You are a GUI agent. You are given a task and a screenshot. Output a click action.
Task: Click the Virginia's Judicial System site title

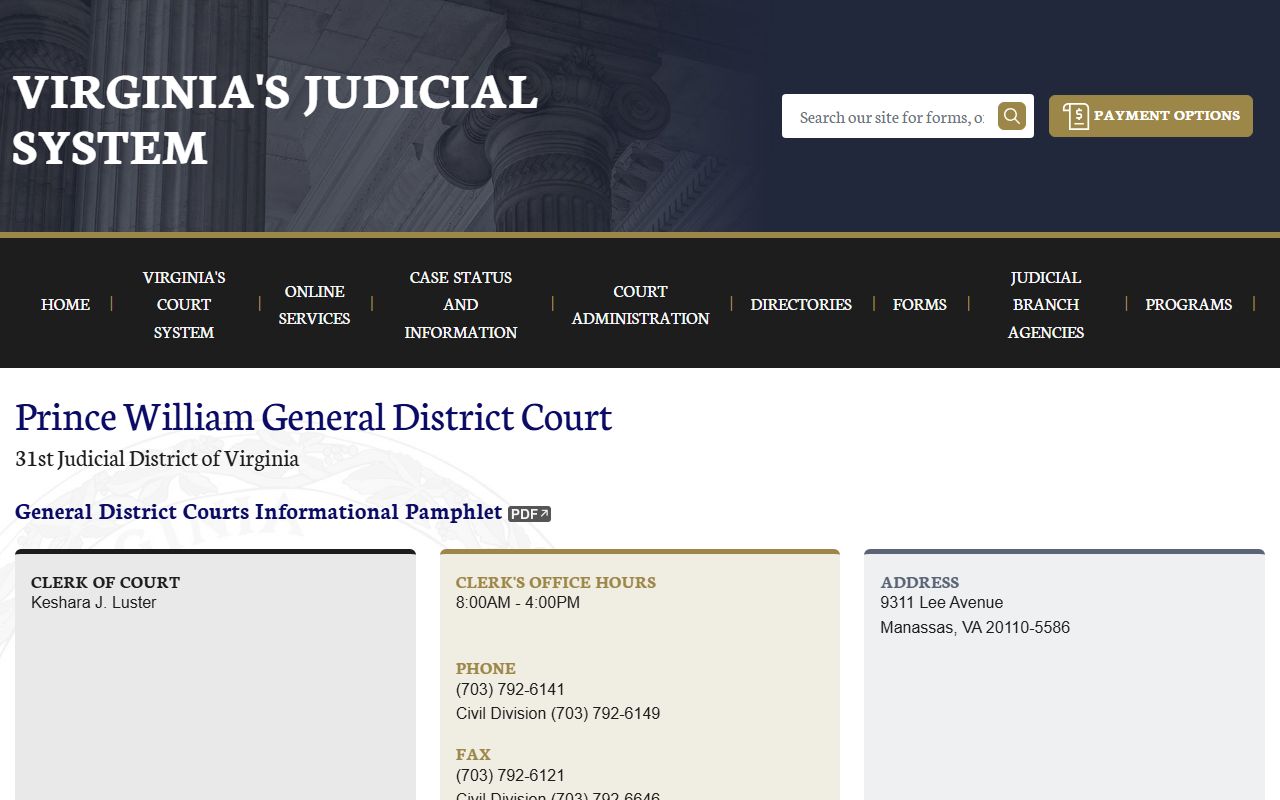click(x=275, y=119)
